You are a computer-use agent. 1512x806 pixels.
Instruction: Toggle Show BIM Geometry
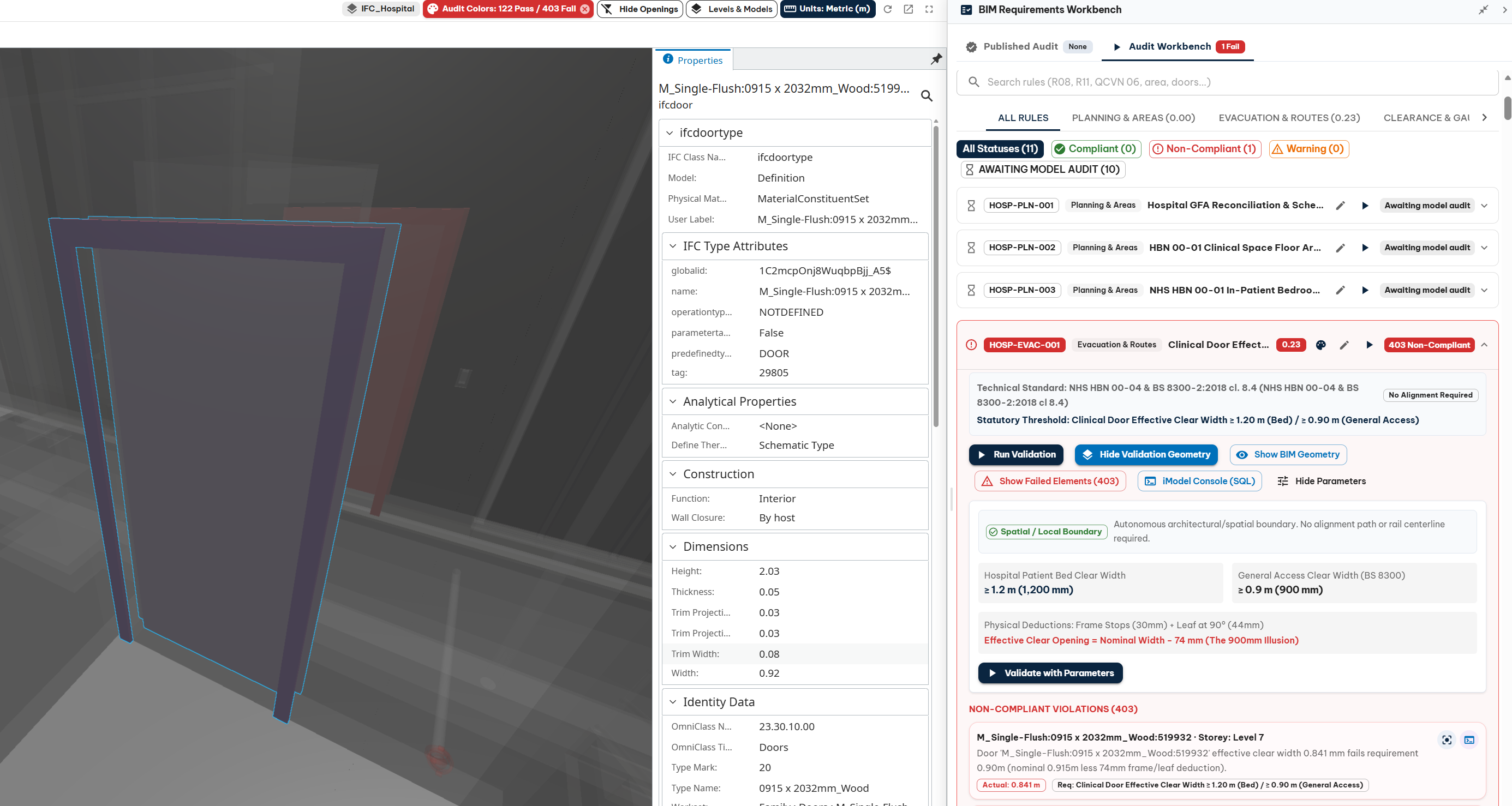[1288, 455]
